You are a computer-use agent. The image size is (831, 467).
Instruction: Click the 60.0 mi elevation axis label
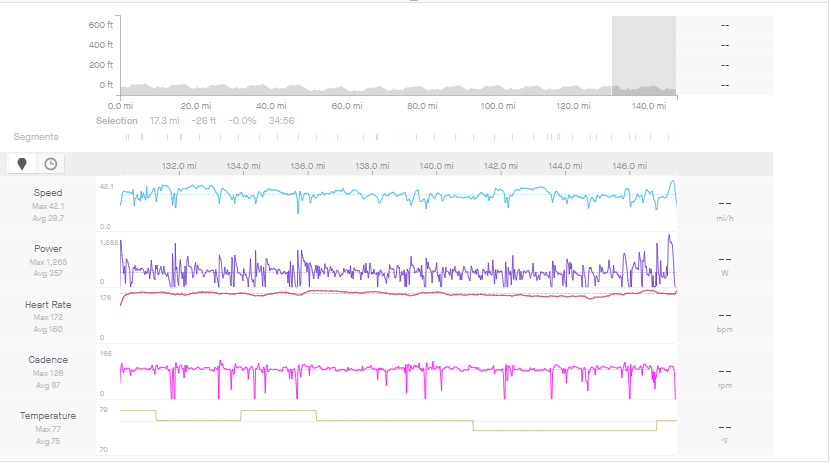(345, 106)
